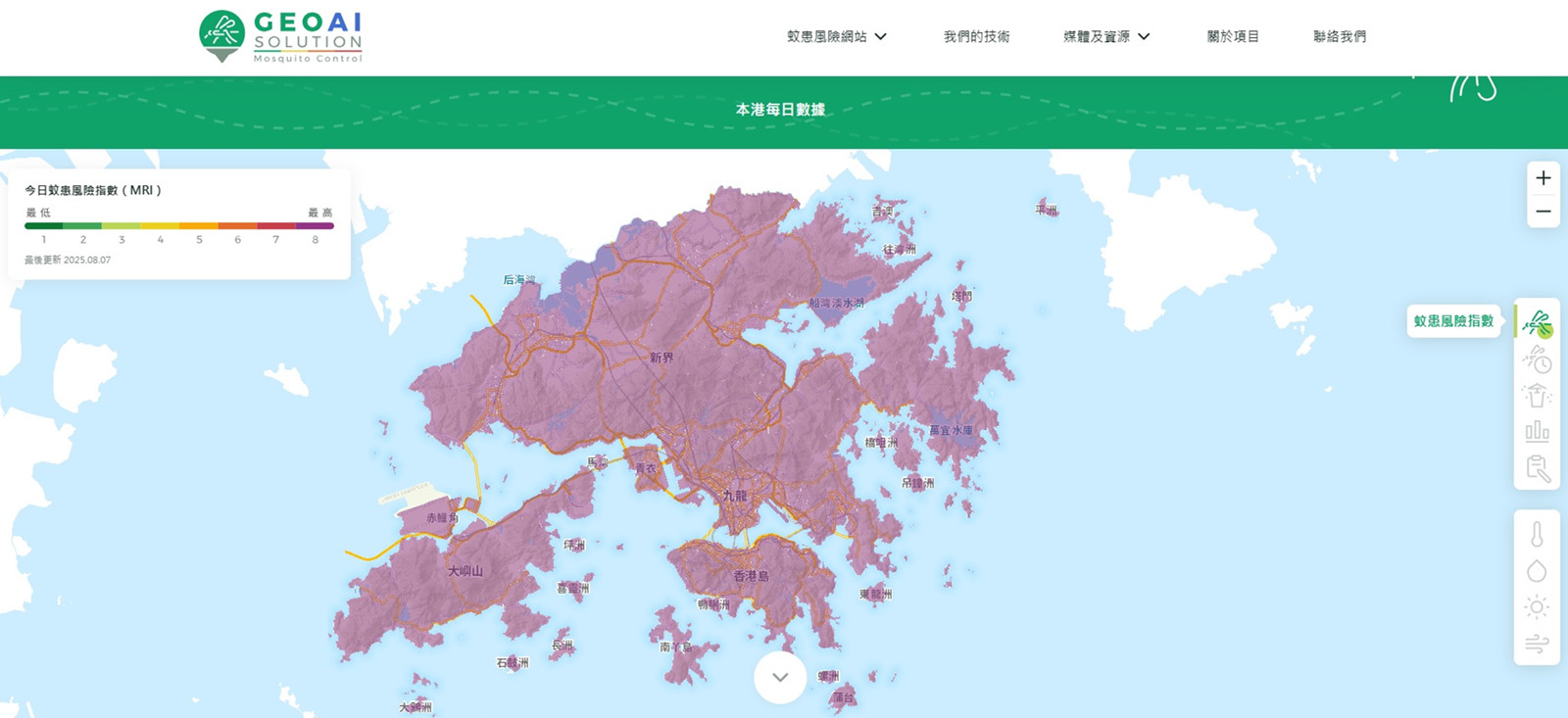Open the bar chart statistics icon
The height and width of the screenshot is (718, 1568).
point(1537,431)
